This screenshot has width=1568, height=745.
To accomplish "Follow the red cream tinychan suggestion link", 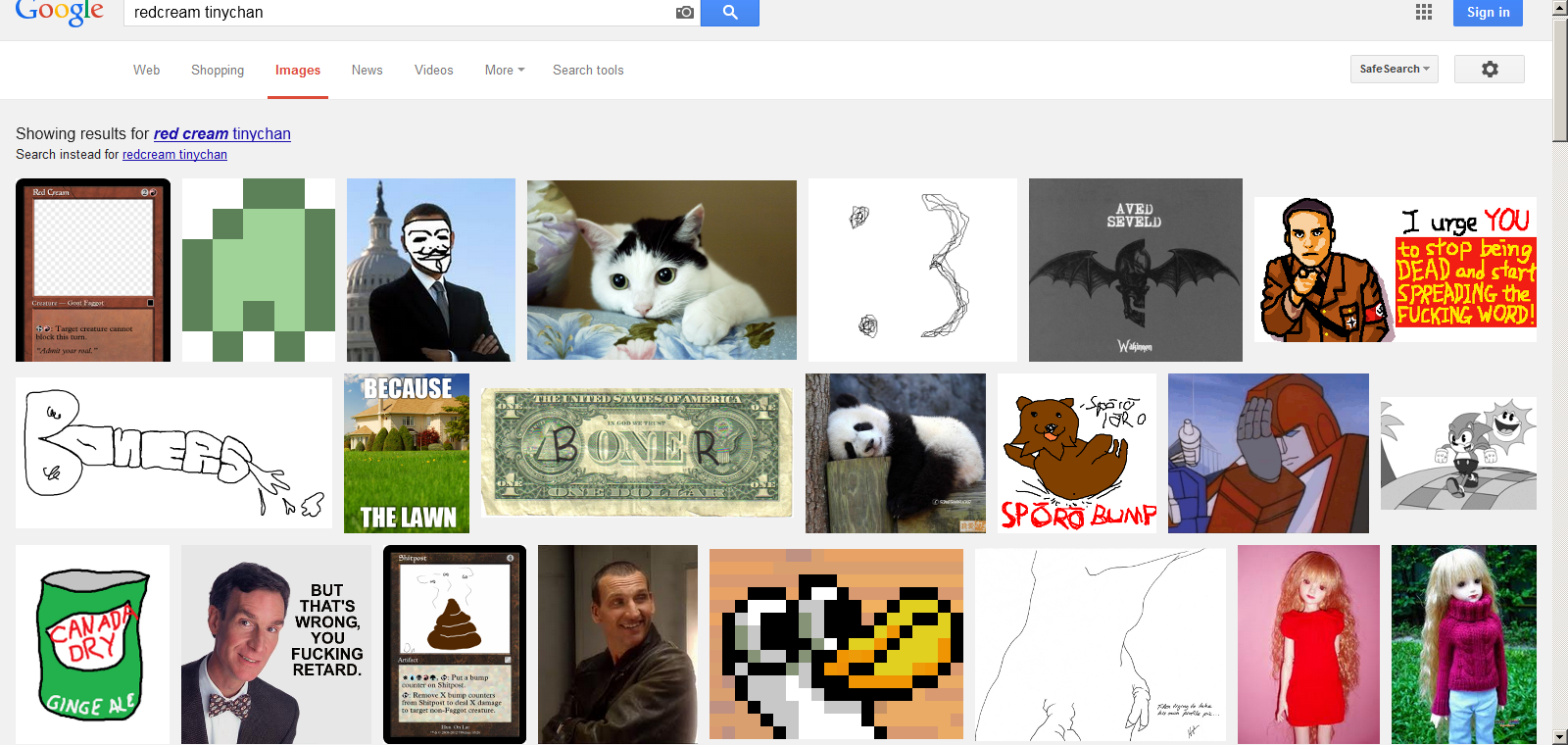I will pyautogui.click(x=221, y=134).
